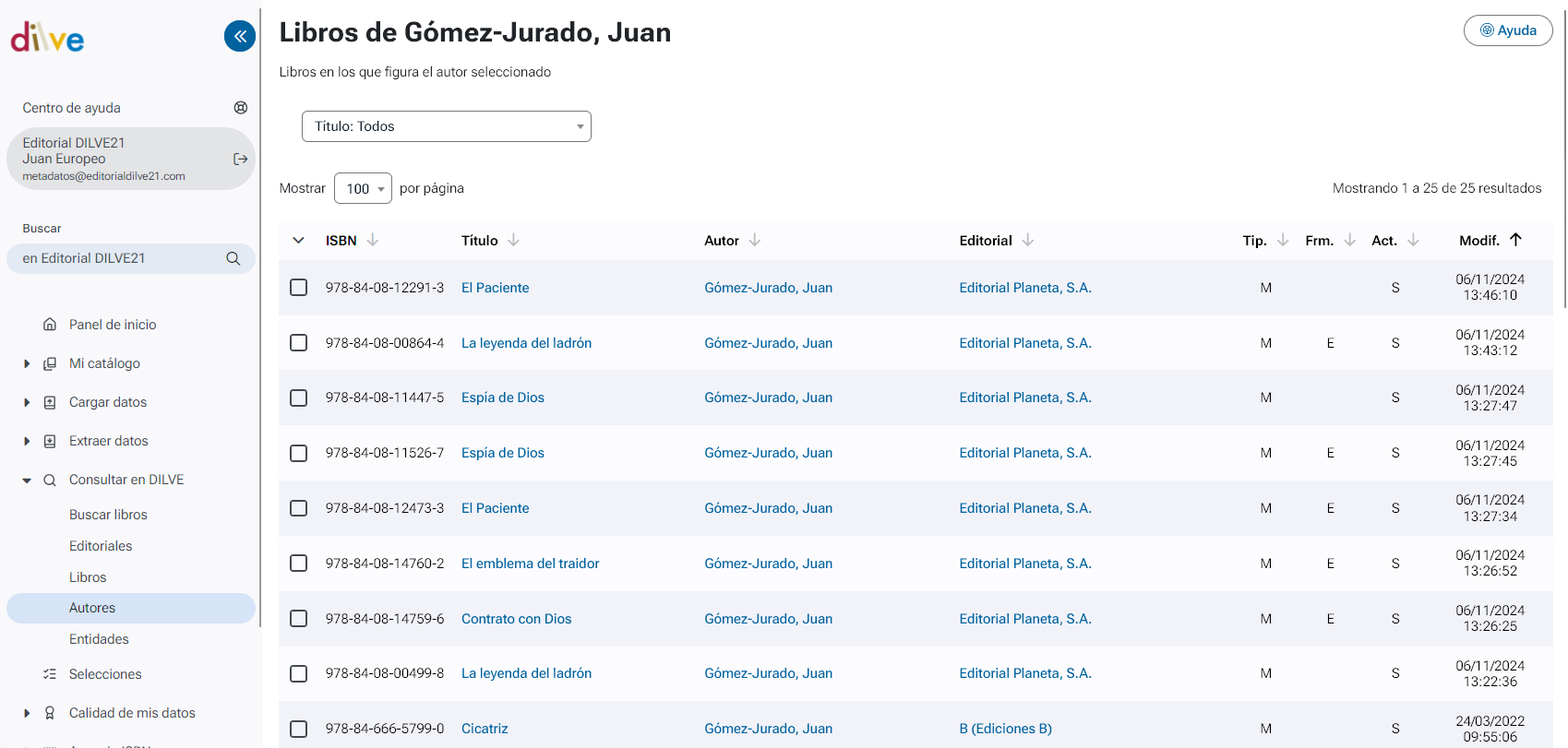Expand the Mi catálogo tree item
This screenshot has width=1568, height=748.
[27, 363]
